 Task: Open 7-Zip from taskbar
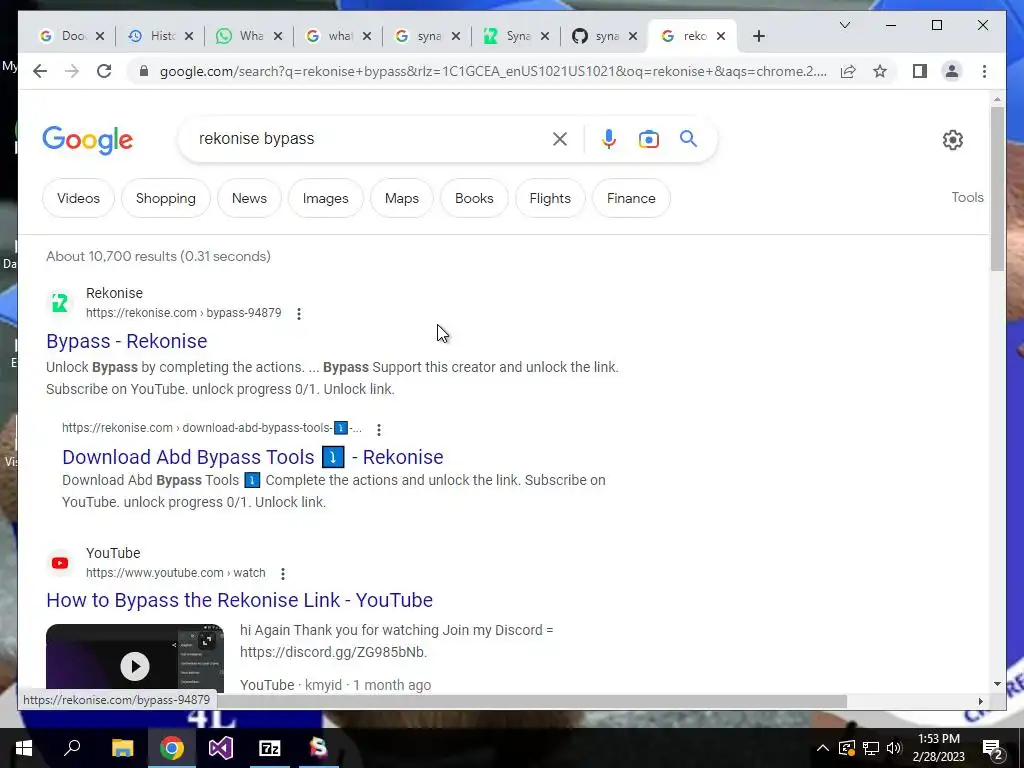coord(270,748)
